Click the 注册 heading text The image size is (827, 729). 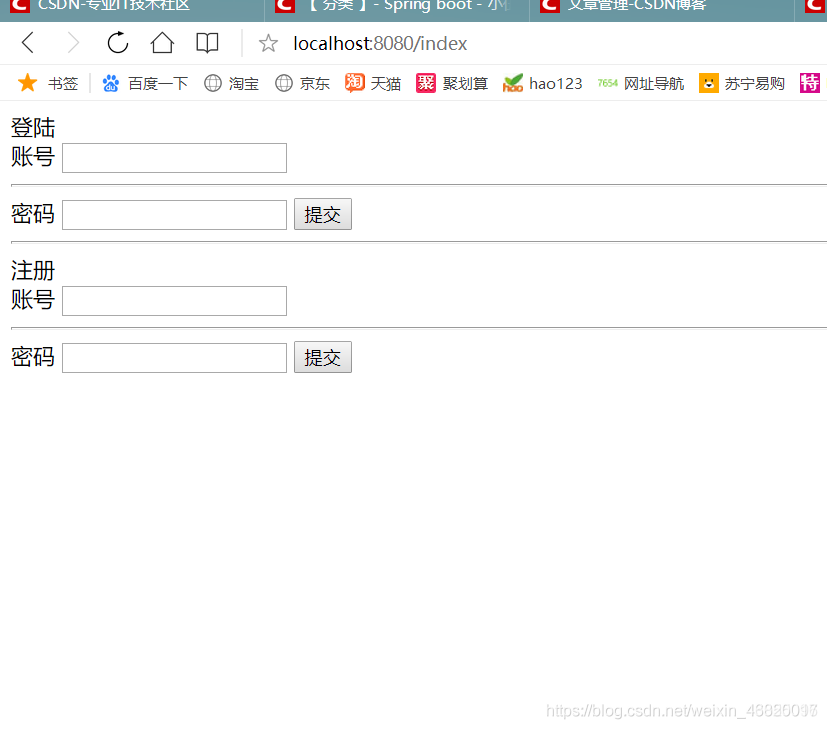33,271
